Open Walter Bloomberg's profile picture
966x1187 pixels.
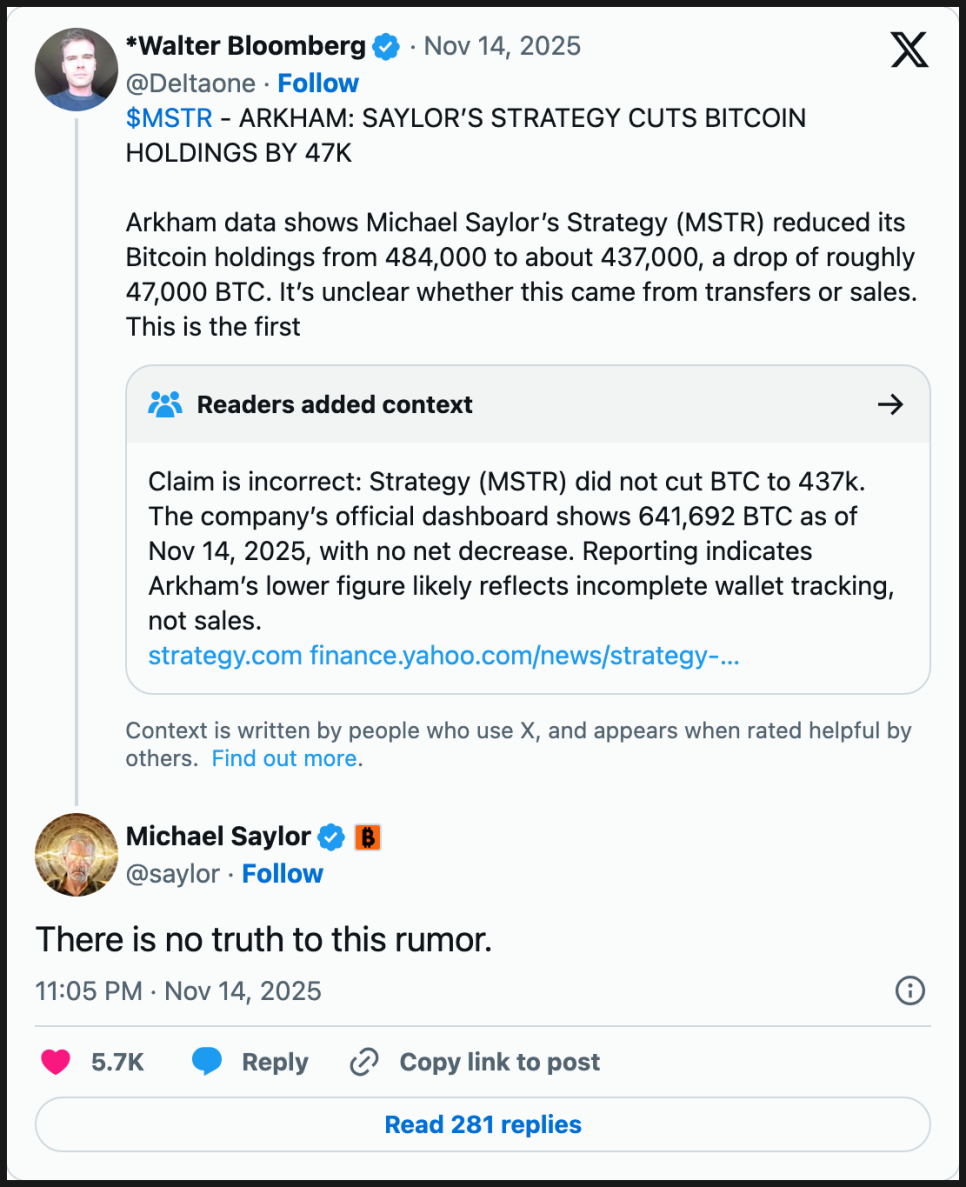pos(77,68)
